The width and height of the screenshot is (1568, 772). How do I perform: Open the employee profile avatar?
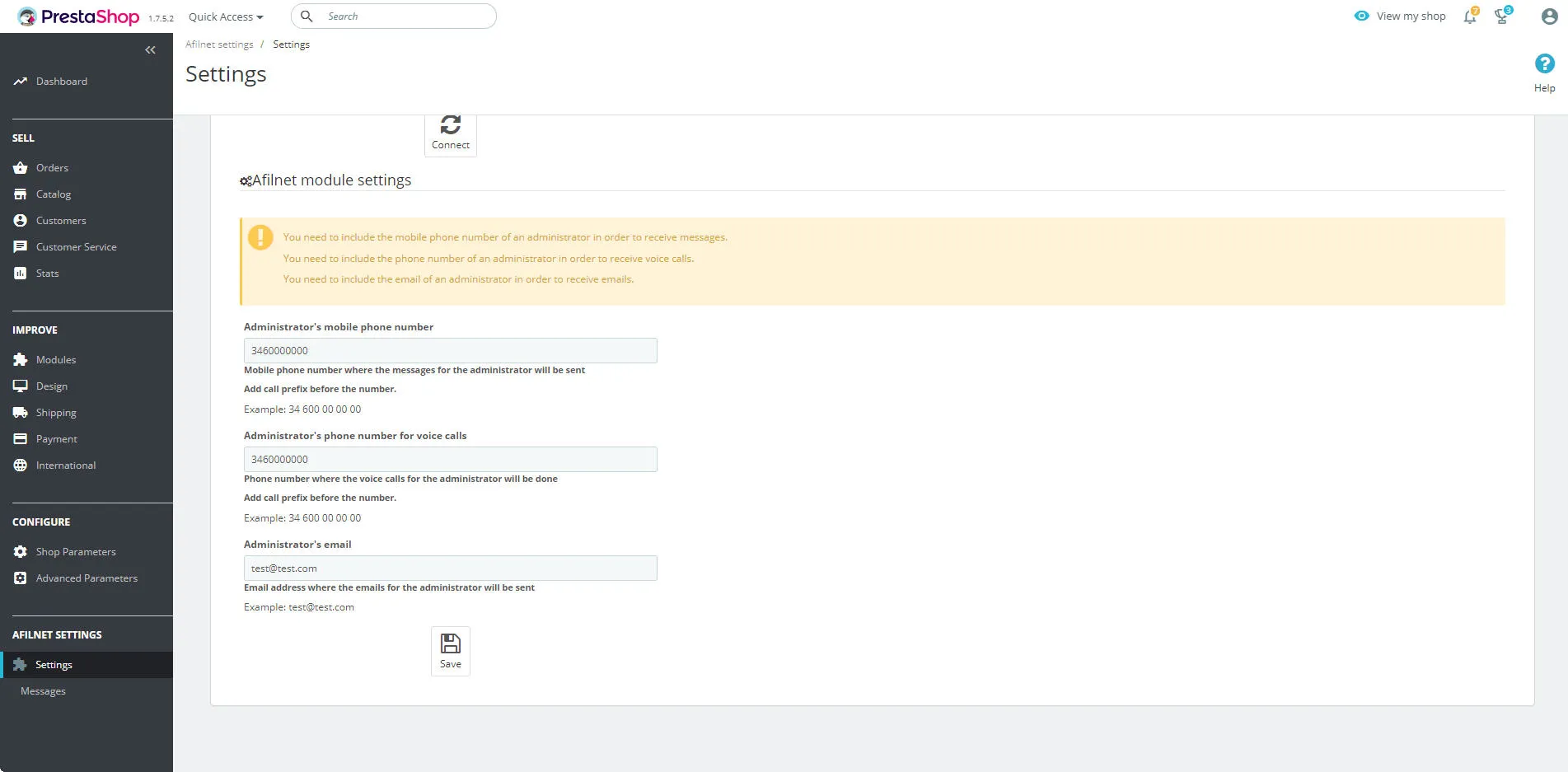(x=1549, y=16)
